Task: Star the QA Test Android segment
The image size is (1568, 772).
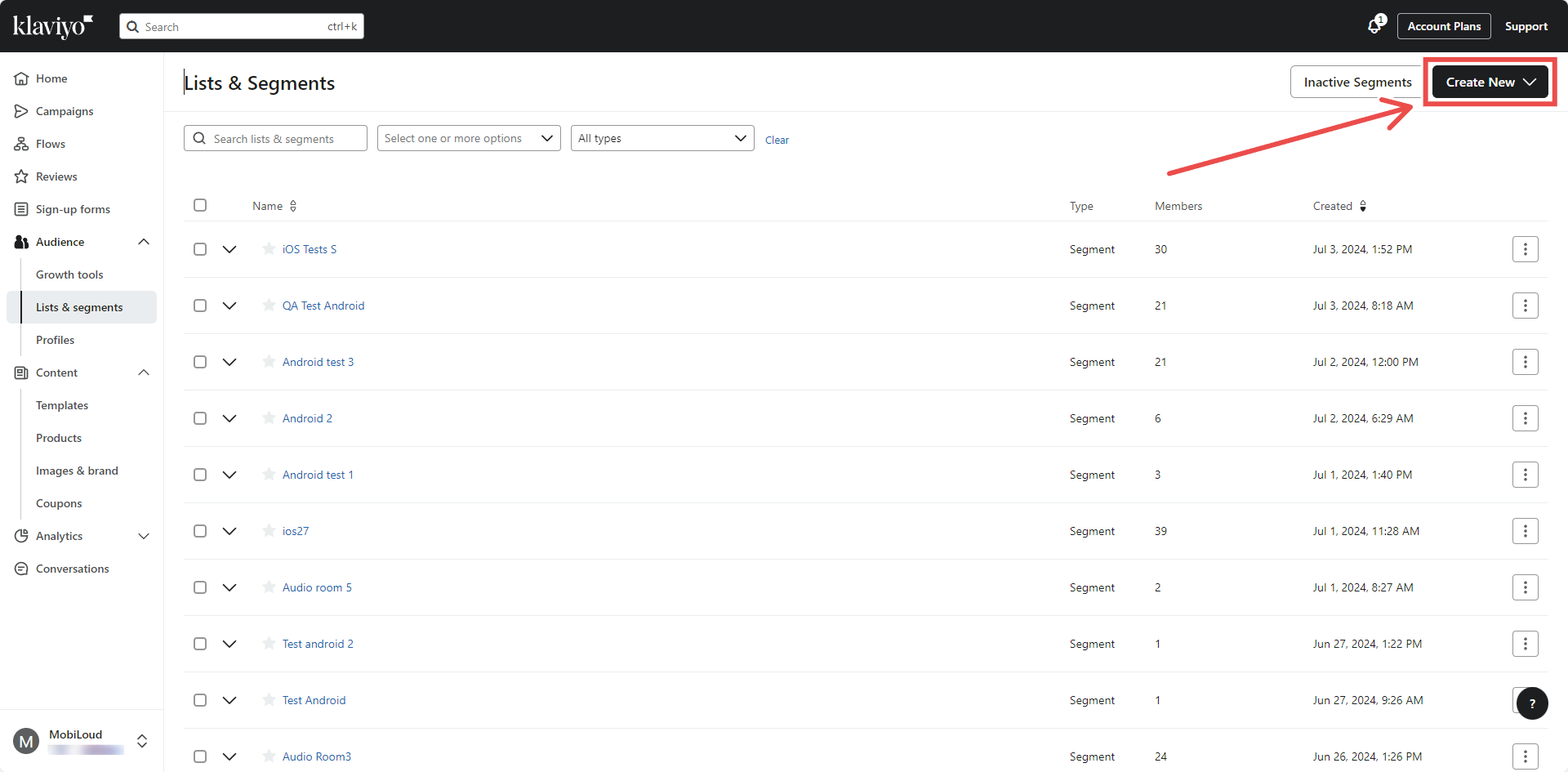Action: pyautogui.click(x=269, y=305)
